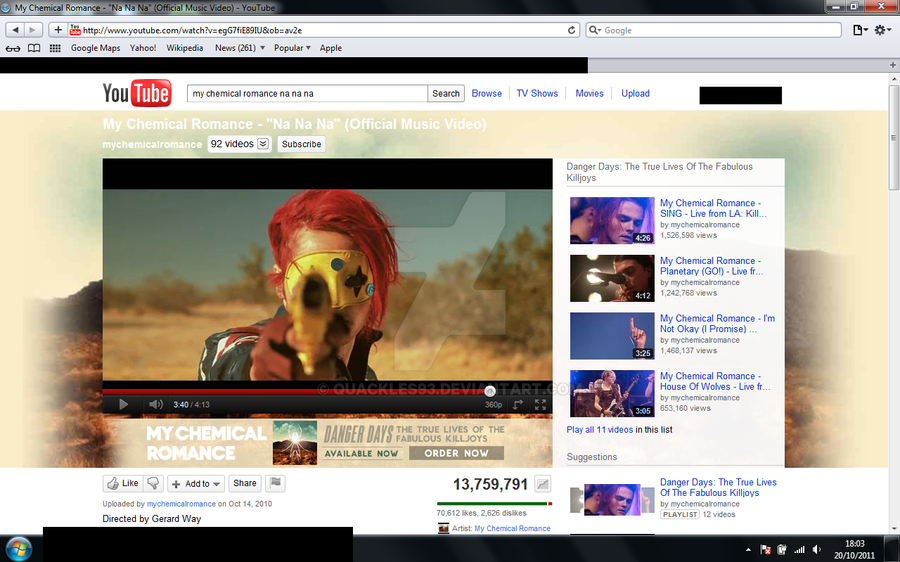Enter fullscreen video mode
Viewport: 900px width, 562px height.
coord(540,405)
